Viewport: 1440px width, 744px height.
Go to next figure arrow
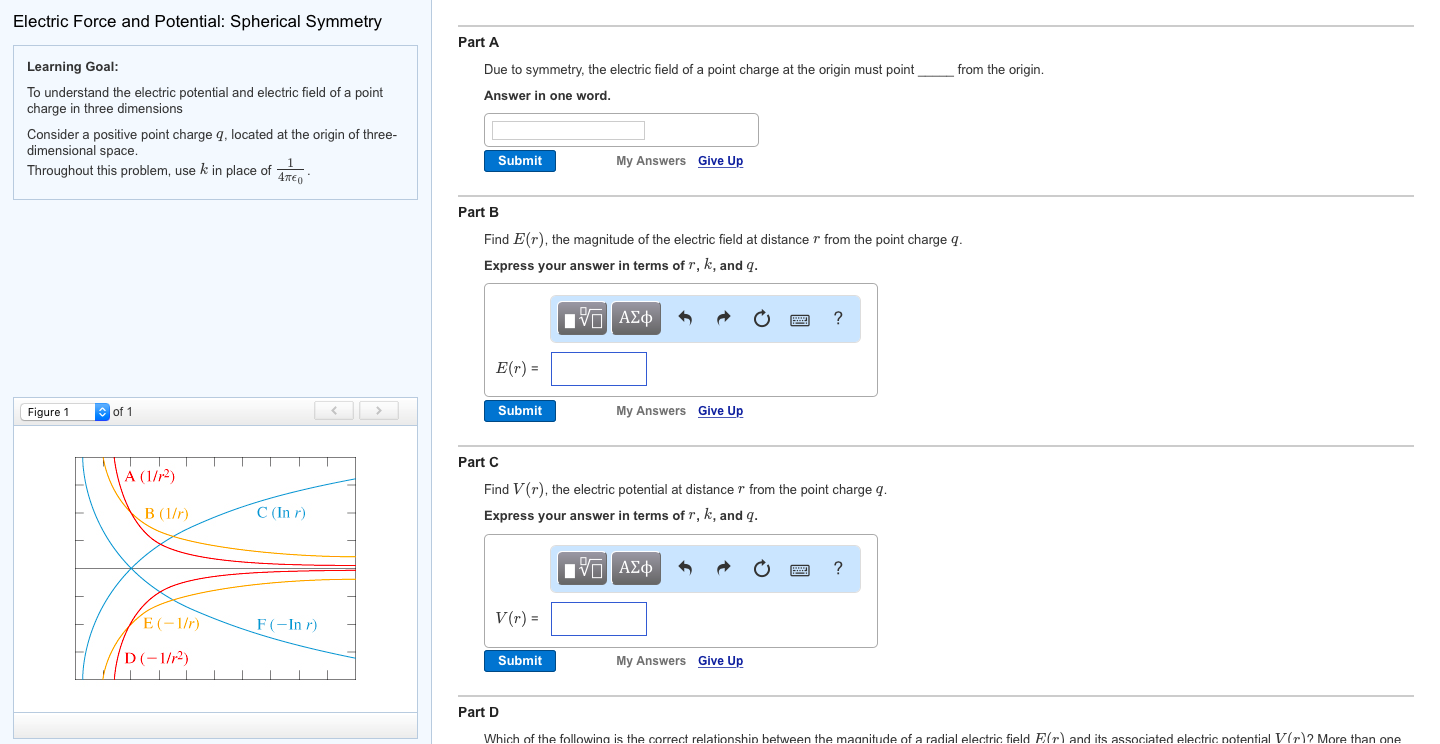[378, 411]
